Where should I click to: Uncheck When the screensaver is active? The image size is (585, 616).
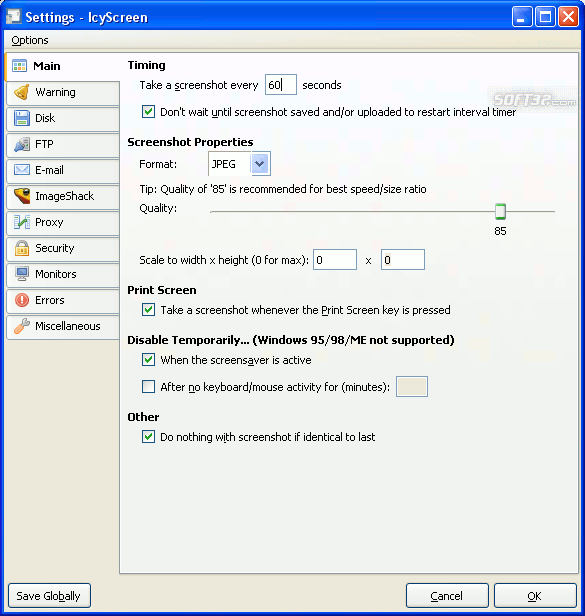[x=148, y=359]
